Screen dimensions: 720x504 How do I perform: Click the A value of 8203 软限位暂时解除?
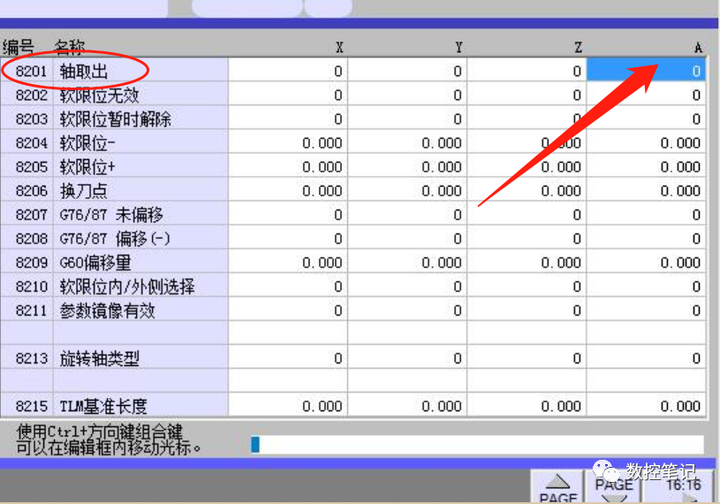(646, 119)
